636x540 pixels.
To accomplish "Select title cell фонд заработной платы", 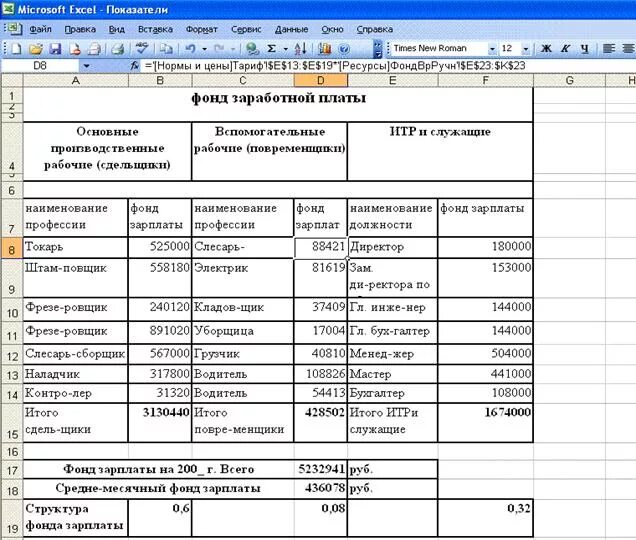I will pos(278,104).
